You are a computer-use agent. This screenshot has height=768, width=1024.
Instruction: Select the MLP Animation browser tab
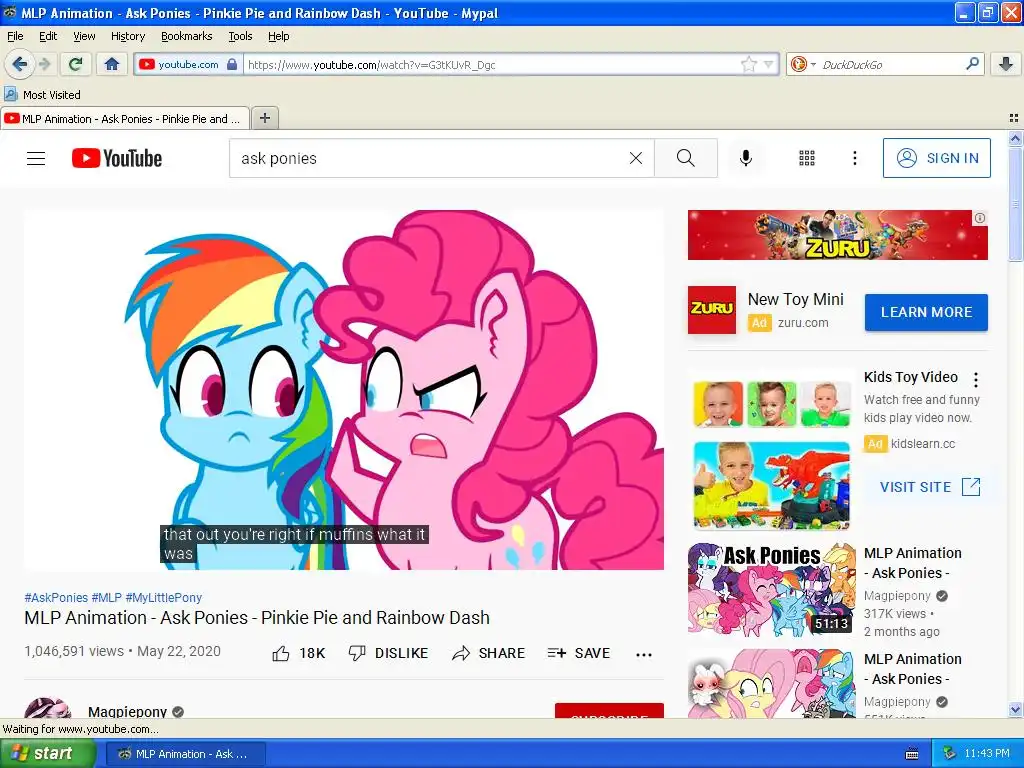pyautogui.click(x=125, y=119)
